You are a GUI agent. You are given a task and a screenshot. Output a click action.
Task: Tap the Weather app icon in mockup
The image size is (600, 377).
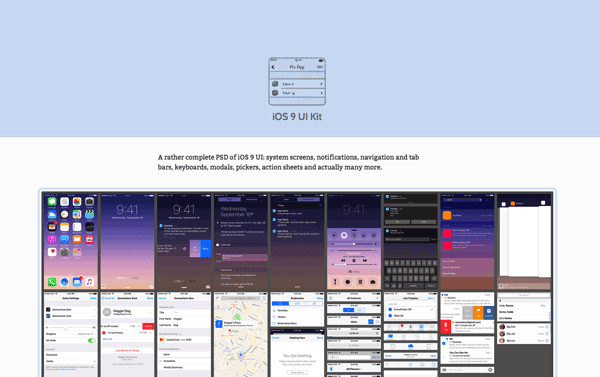click(52, 214)
